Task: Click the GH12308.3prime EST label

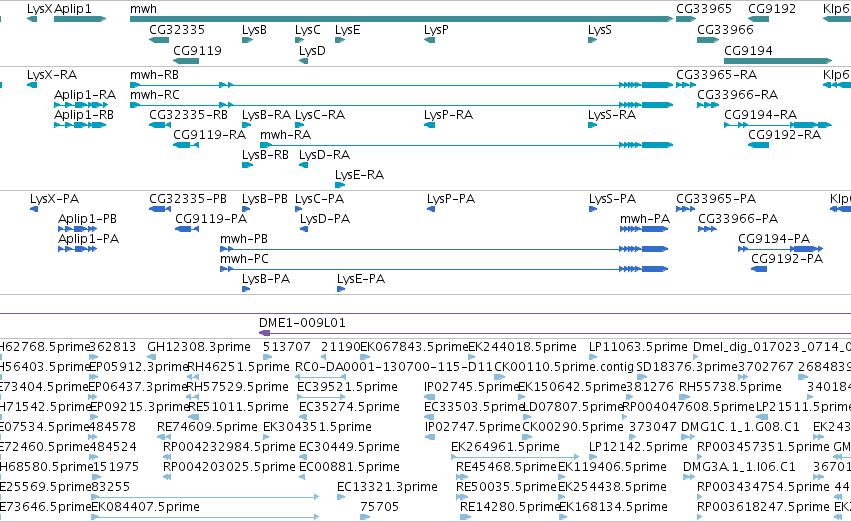Action: pyautogui.click(x=199, y=347)
